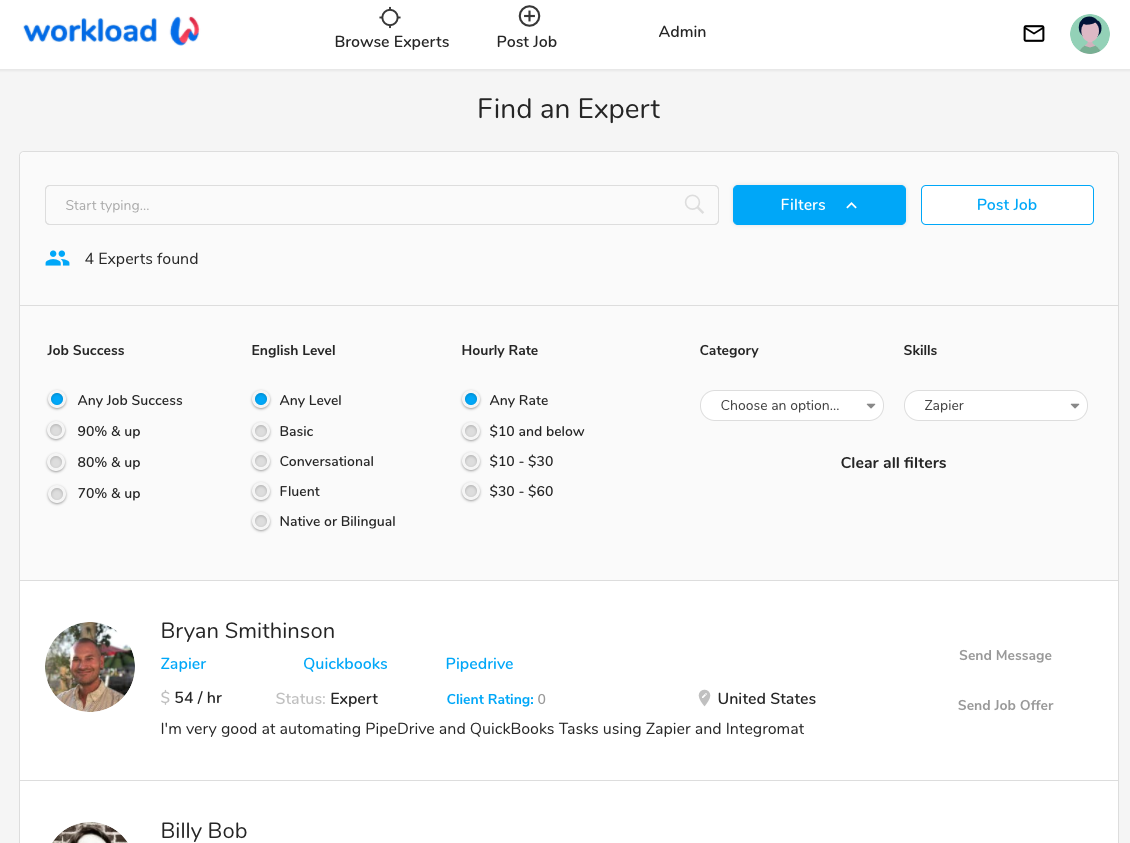
Task: Open Bryan Smithinson's profile name link
Action: pyautogui.click(x=247, y=630)
